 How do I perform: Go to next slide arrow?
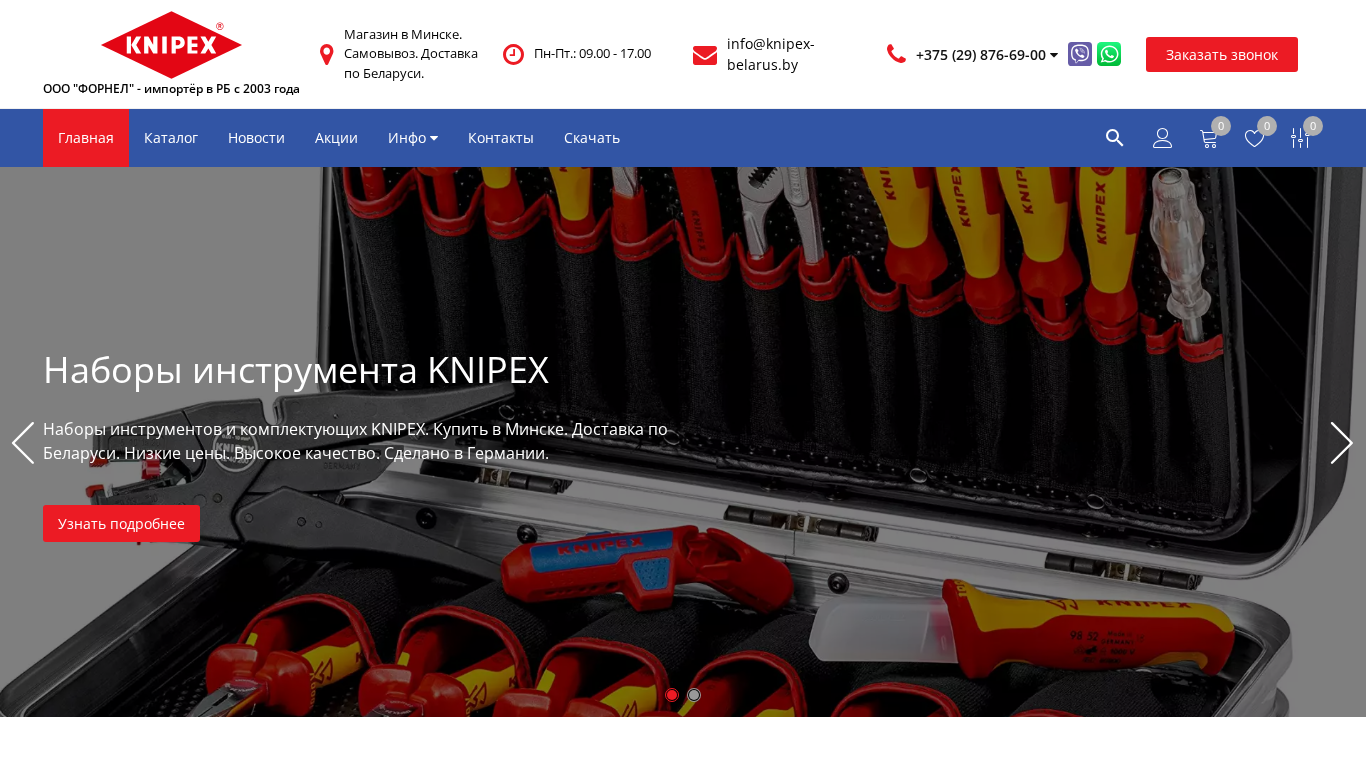(x=1342, y=443)
